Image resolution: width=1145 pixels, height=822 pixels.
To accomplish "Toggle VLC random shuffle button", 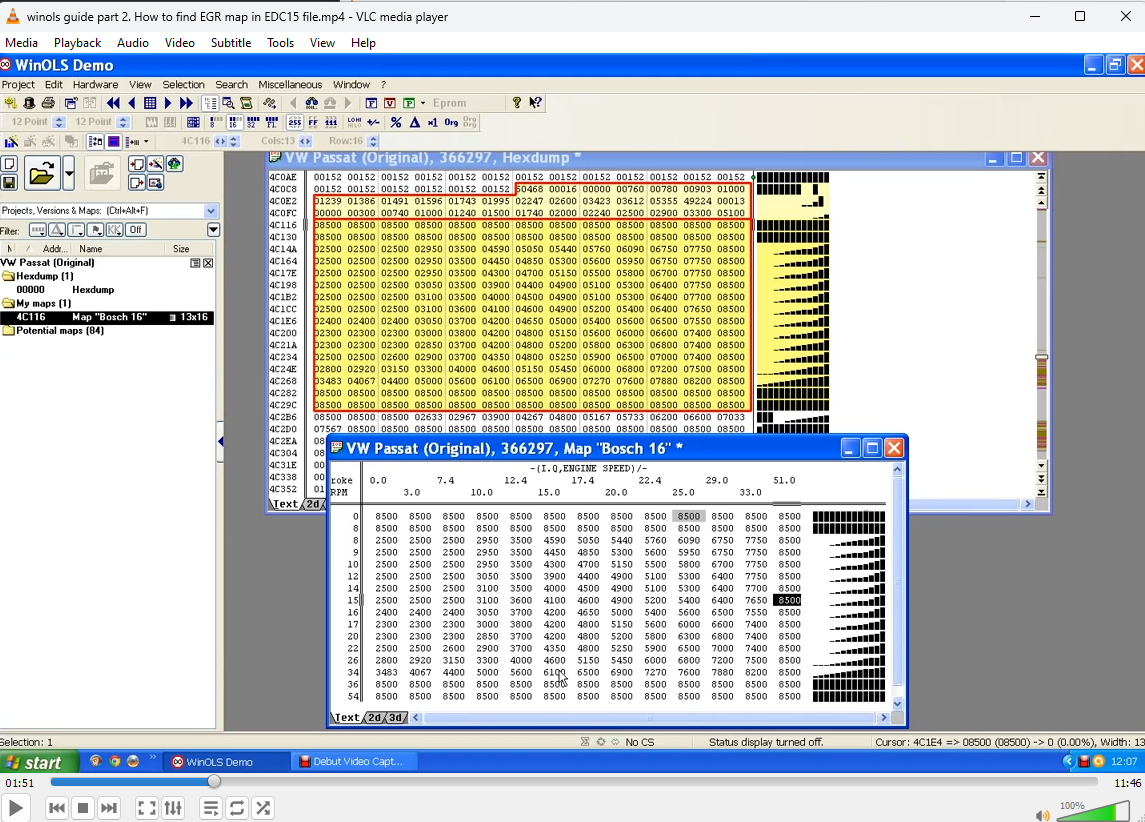I will click(263, 807).
